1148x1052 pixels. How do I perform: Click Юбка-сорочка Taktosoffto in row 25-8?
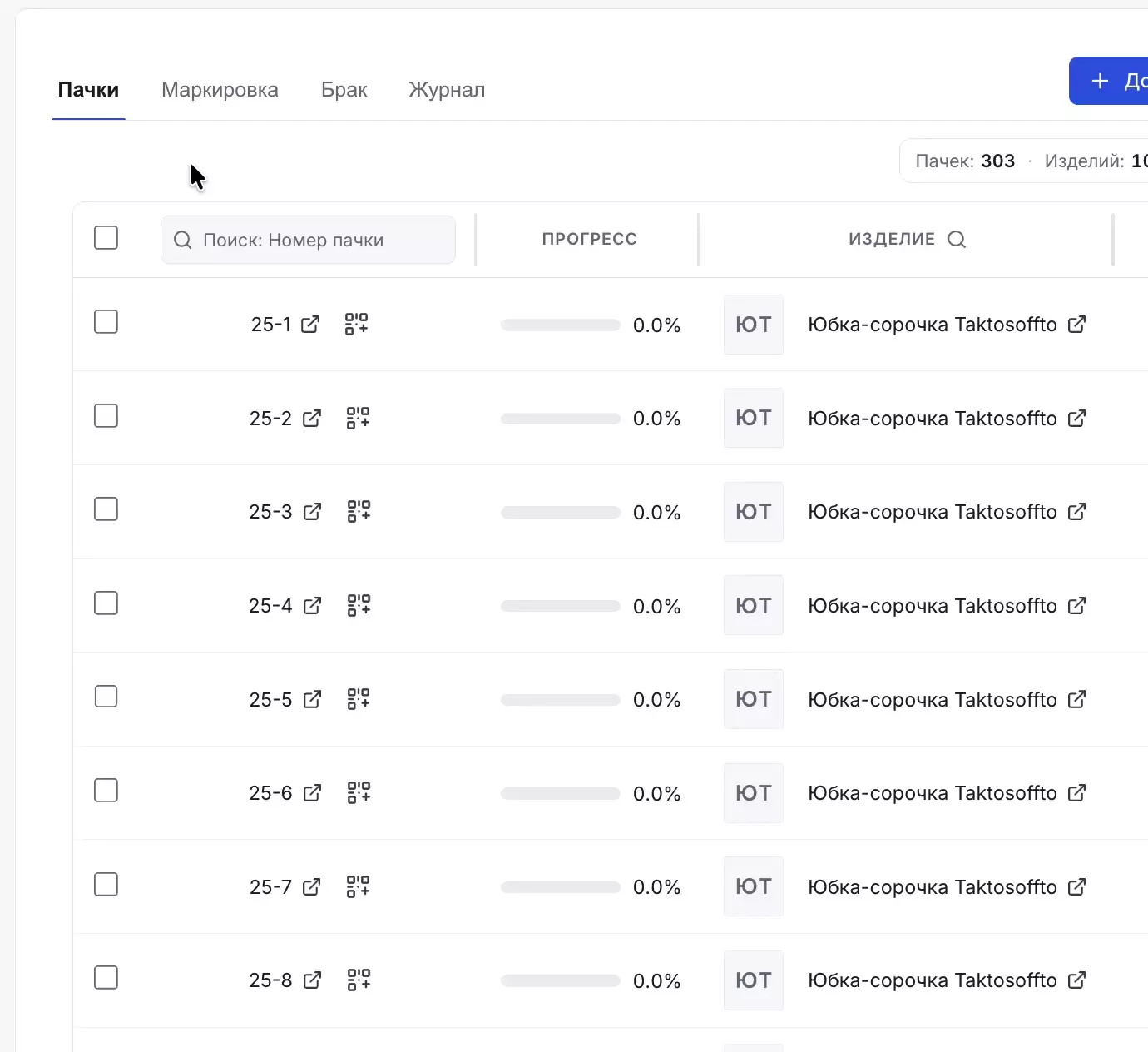point(933,980)
